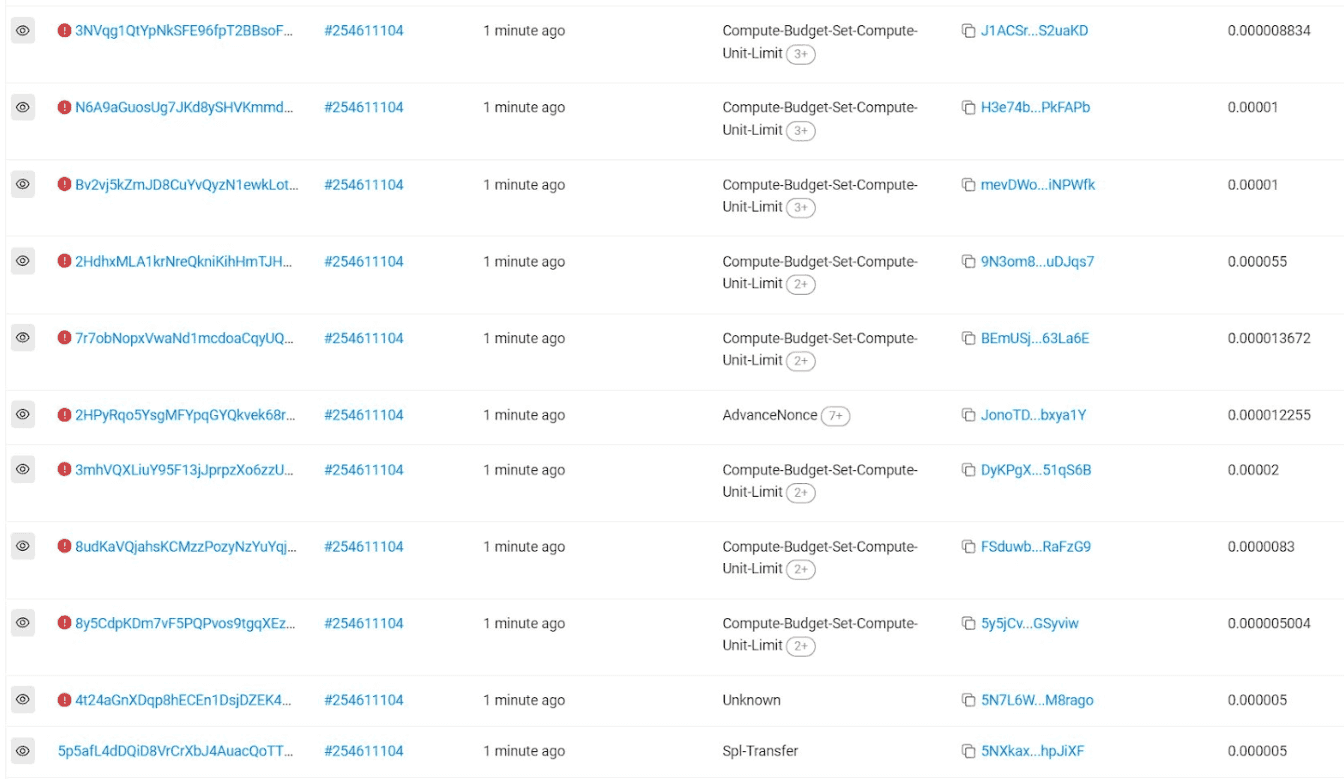
Task: Copy the 5NXkax...hpJiXF address
Action: point(968,751)
